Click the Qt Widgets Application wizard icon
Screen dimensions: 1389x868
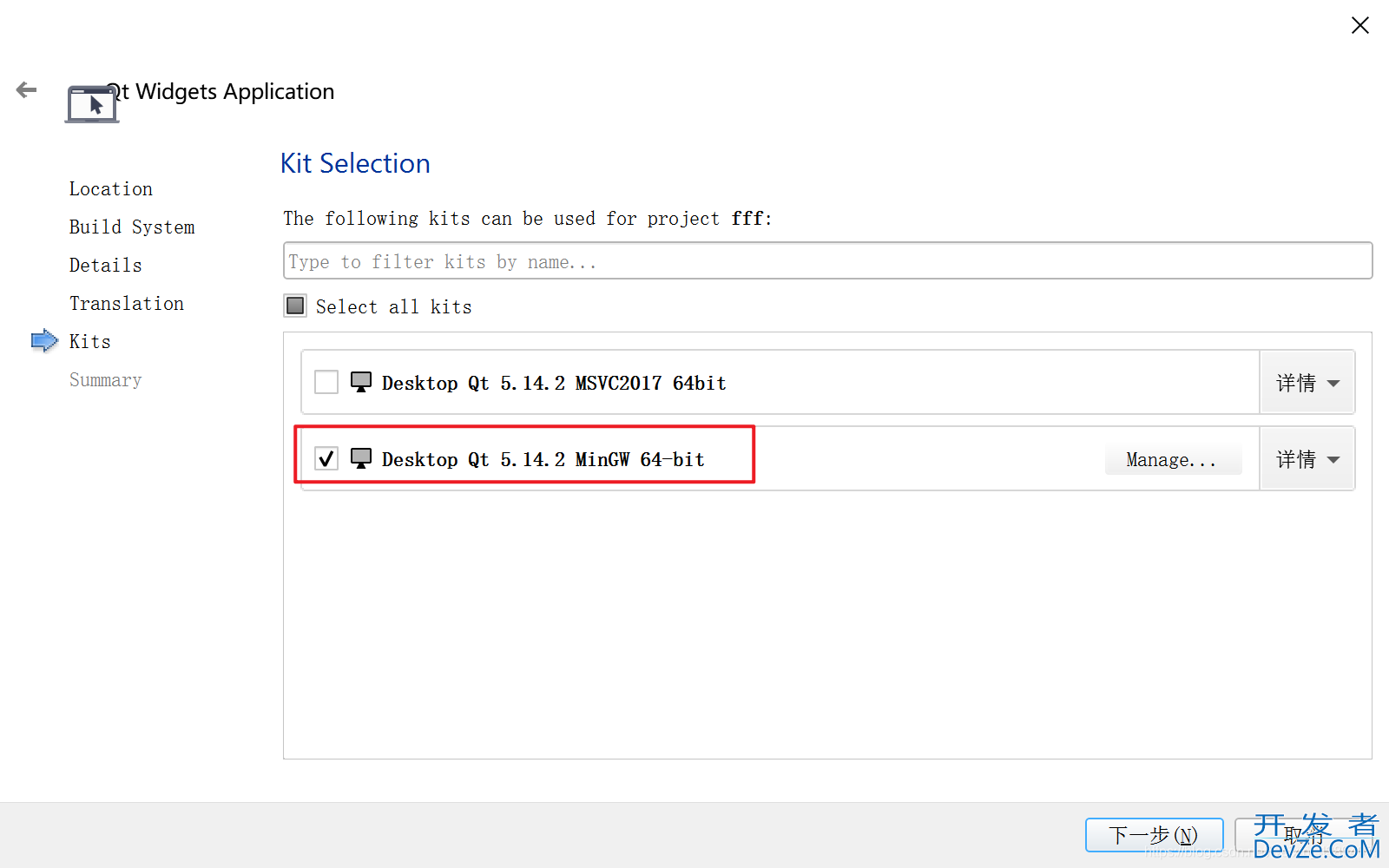[x=92, y=104]
